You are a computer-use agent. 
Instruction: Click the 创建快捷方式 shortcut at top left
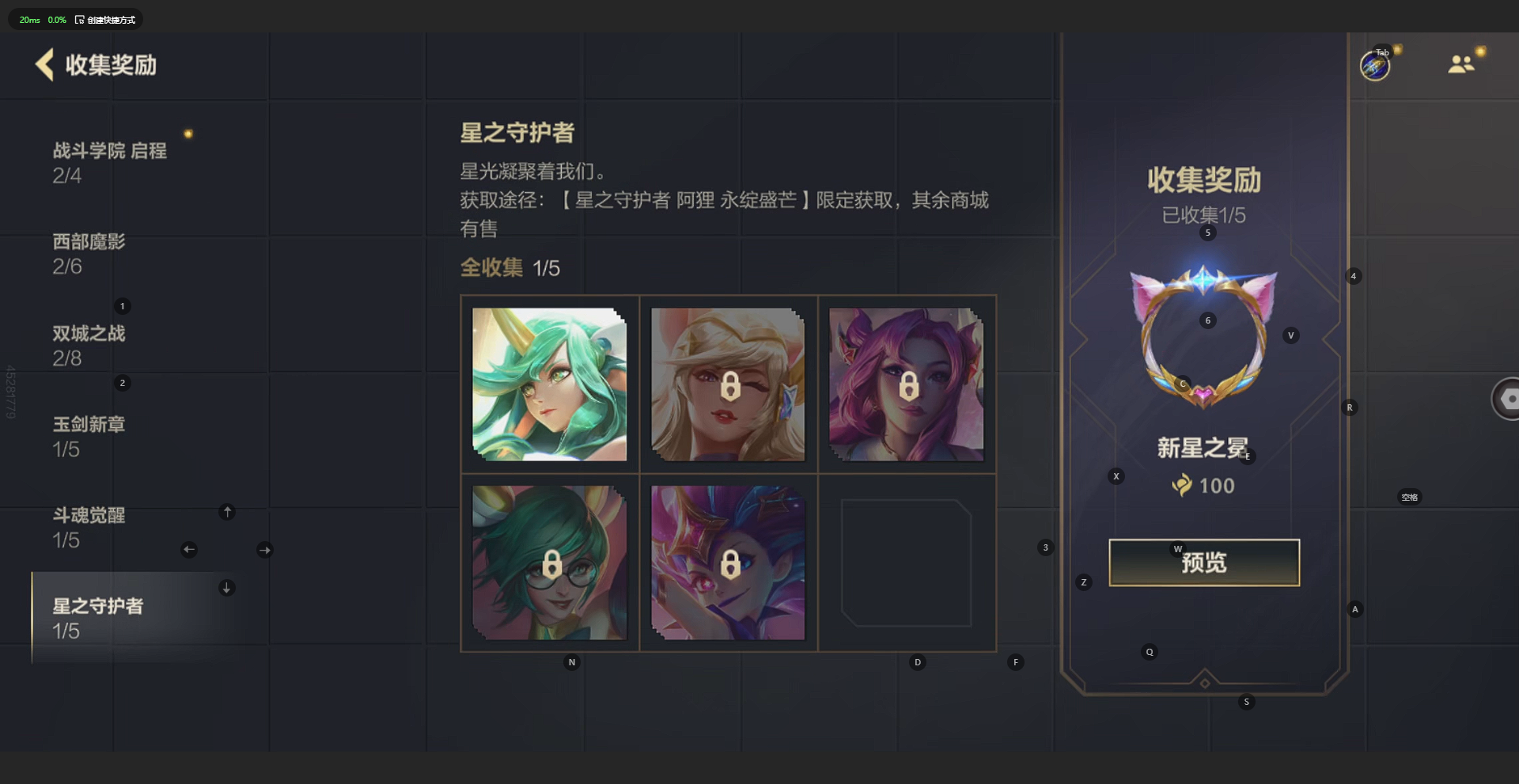point(105,20)
